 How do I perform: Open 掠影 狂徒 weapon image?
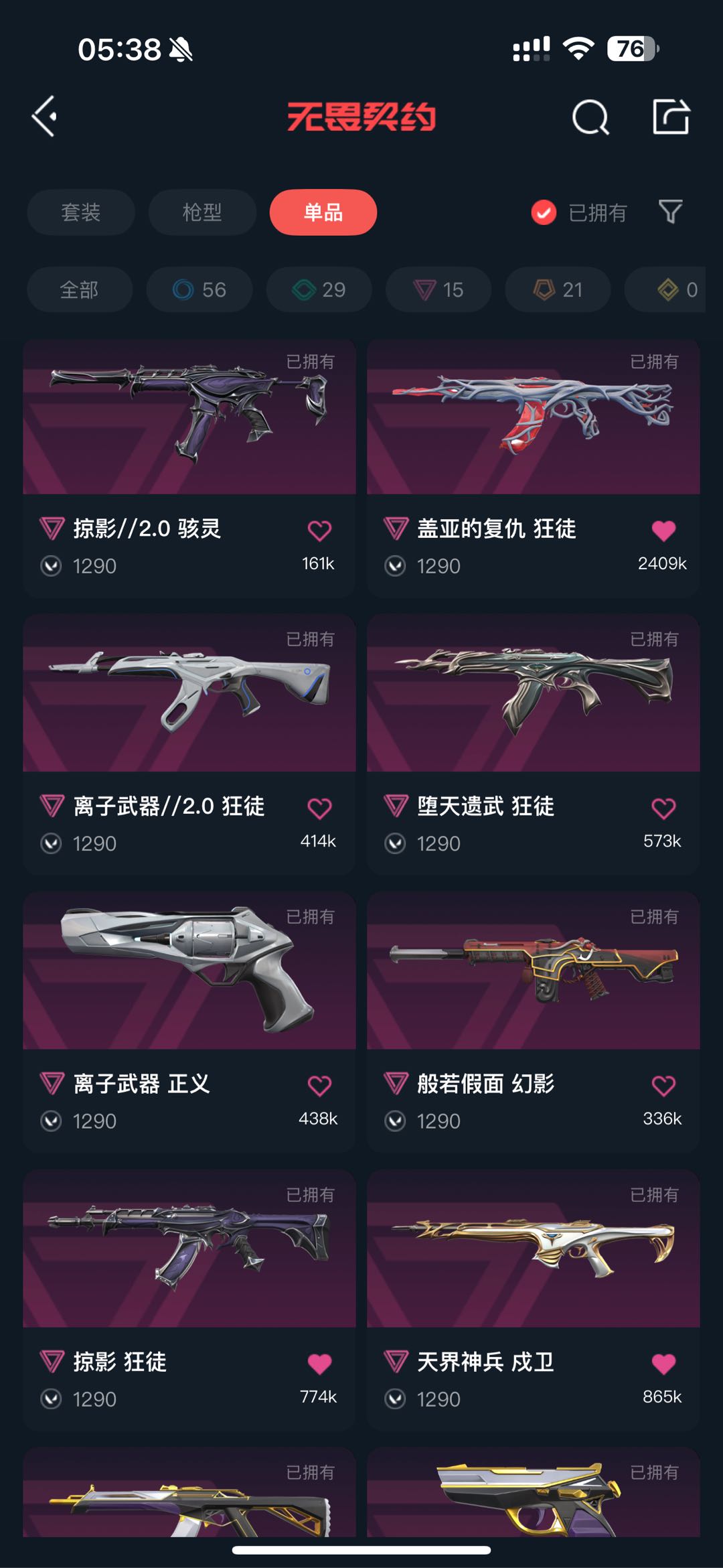189,1249
